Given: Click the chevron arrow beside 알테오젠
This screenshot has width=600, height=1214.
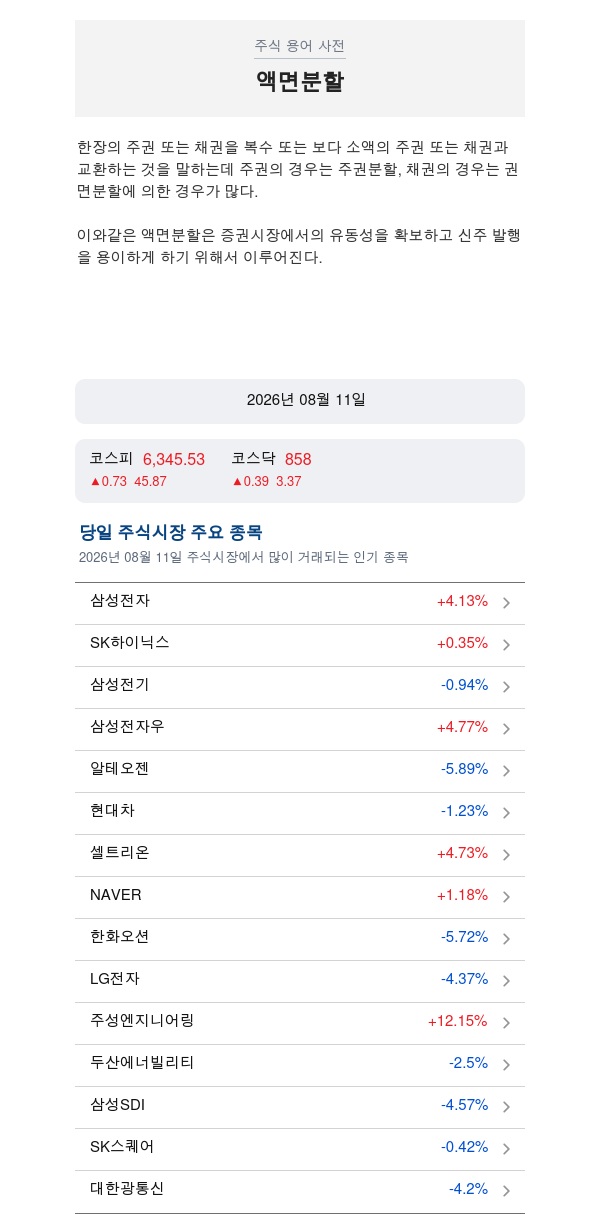Looking at the screenshot, I should point(506,771).
